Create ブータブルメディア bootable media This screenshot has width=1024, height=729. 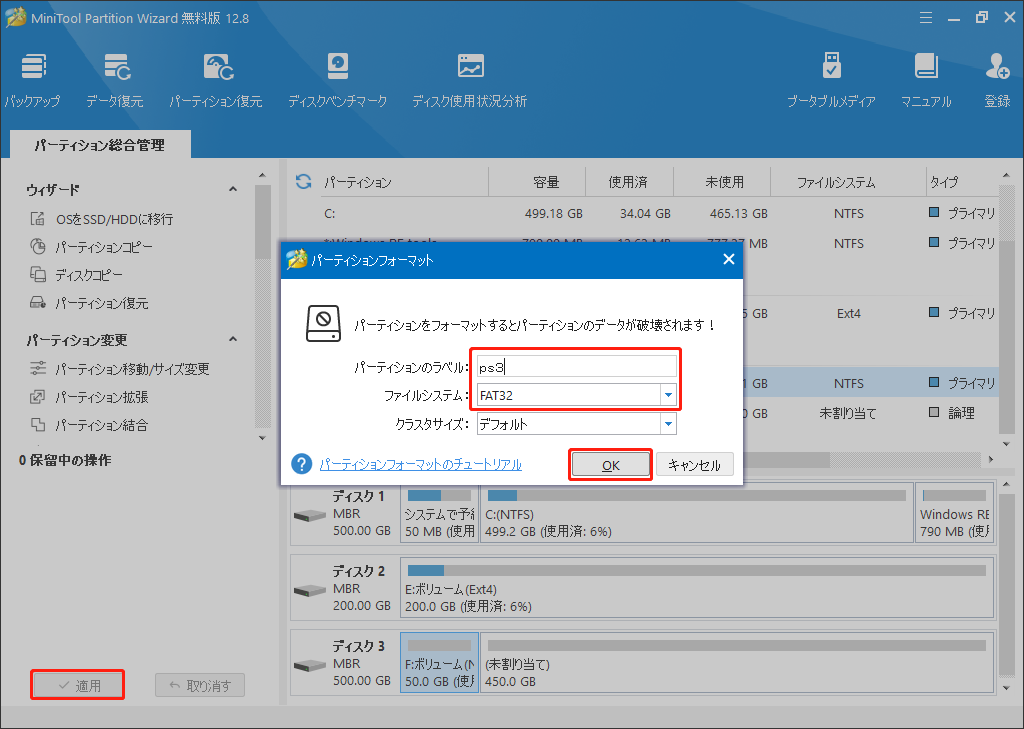pyautogui.click(x=831, y=81)
